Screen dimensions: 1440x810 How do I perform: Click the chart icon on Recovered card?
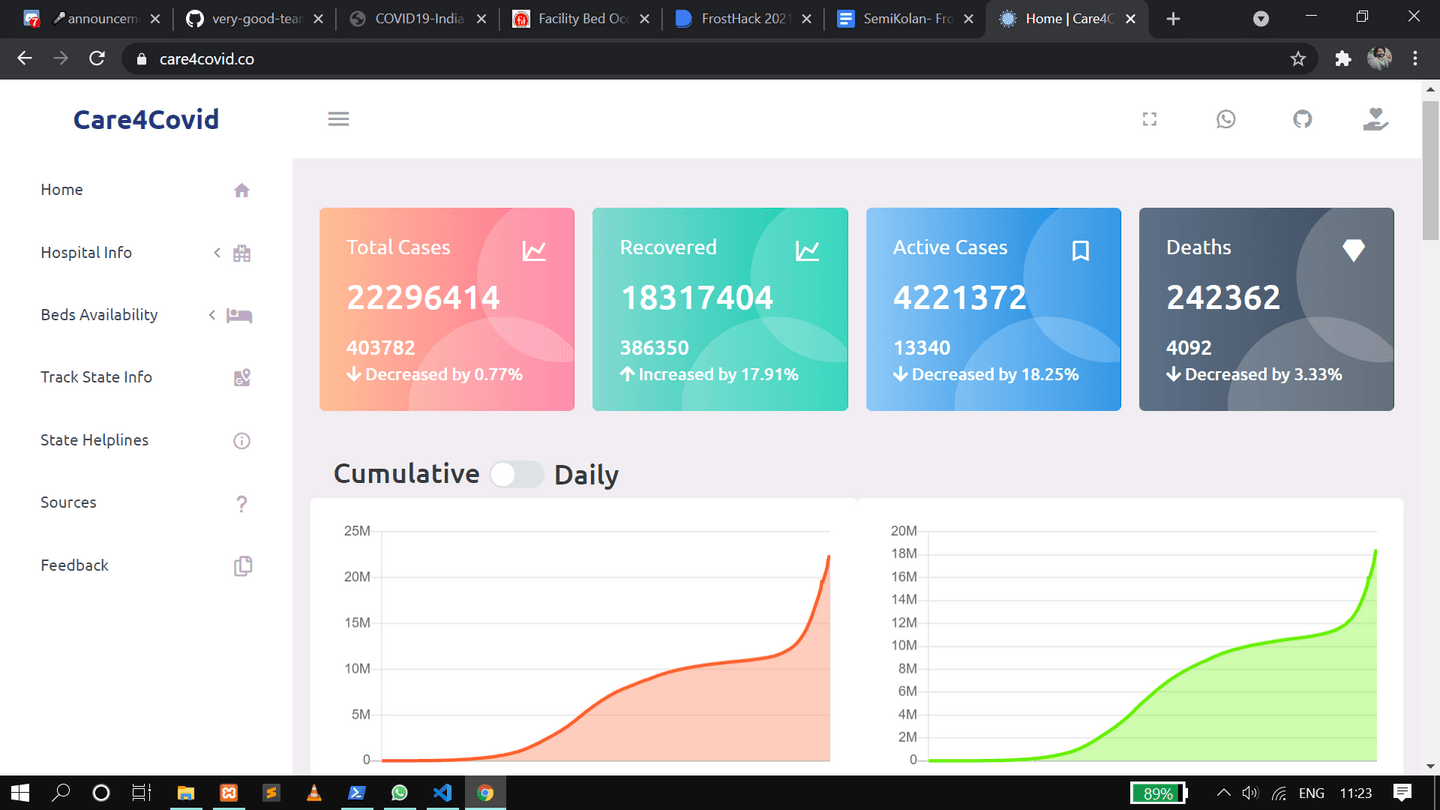[x=808, y=251]
